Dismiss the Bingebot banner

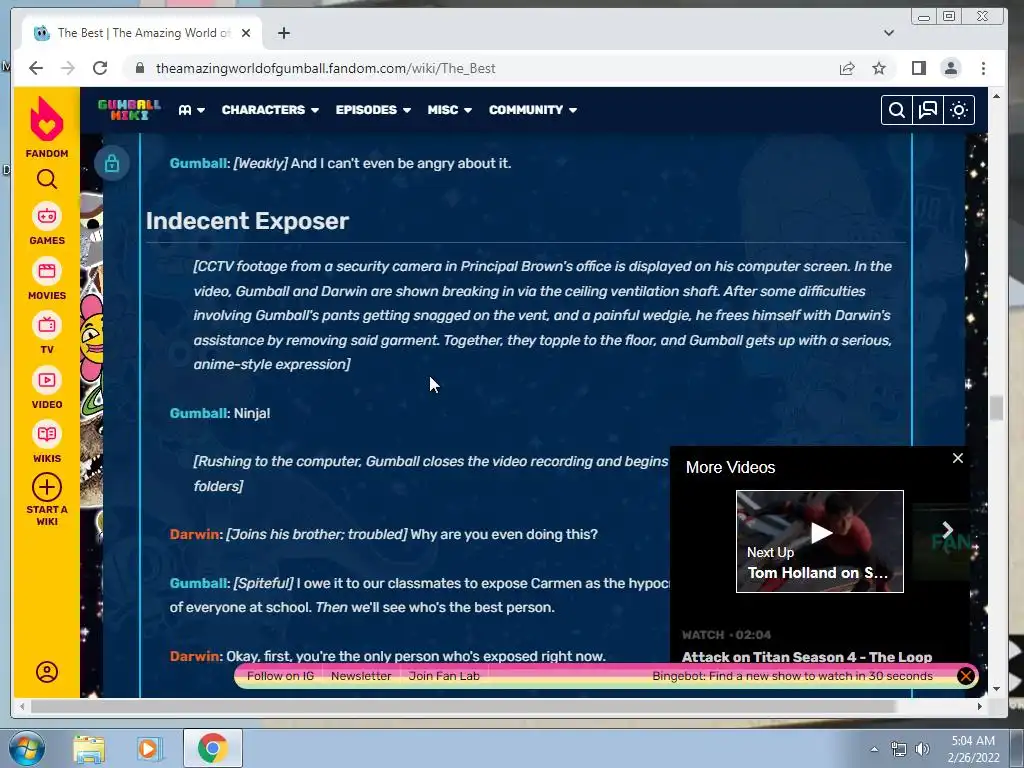coord(966,676)
